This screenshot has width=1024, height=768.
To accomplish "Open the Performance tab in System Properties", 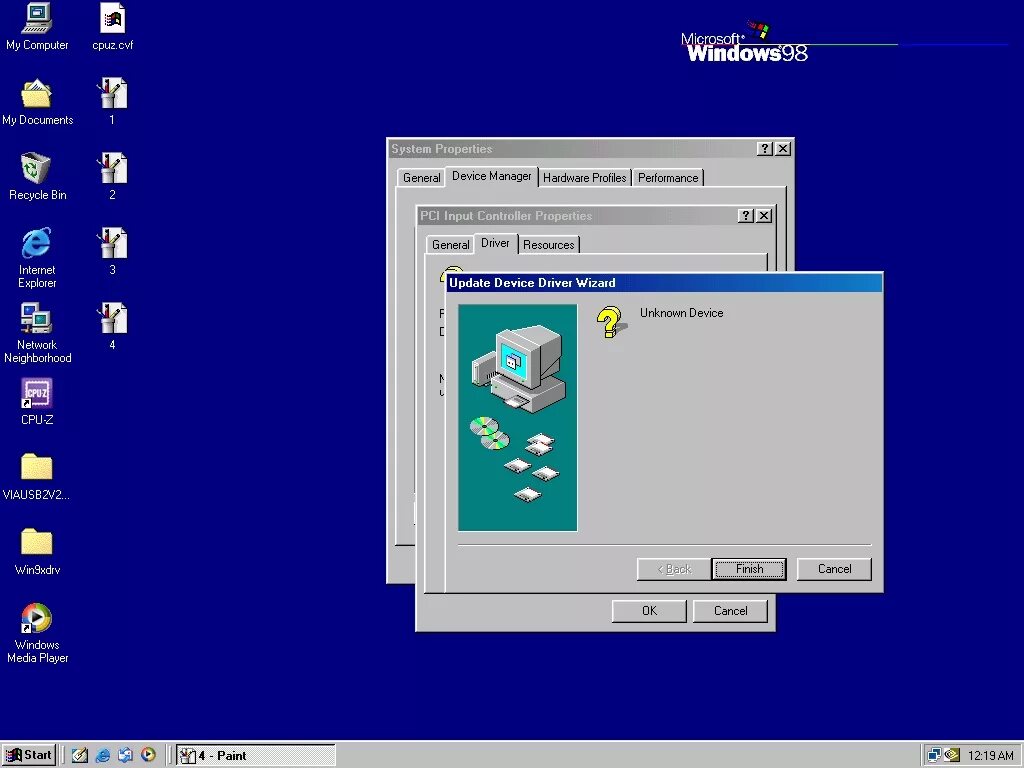I will pyautogui.click(x=668, y=177).
